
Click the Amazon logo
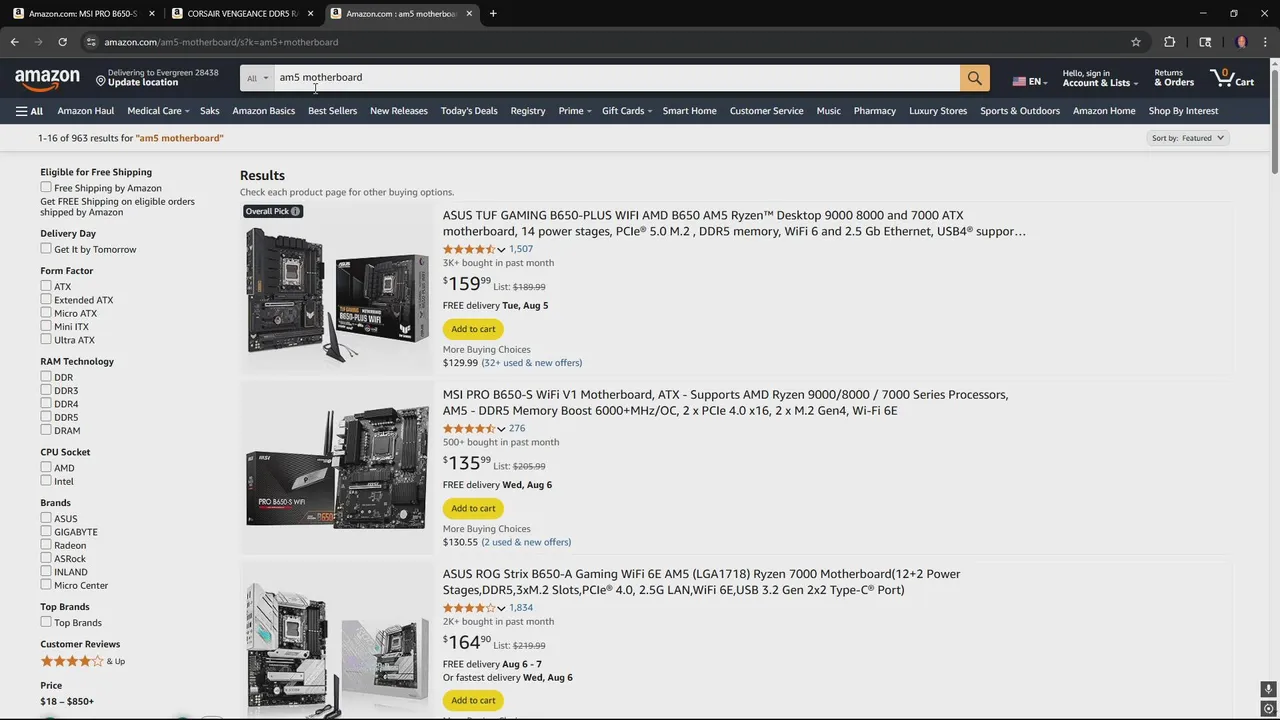(47, 79)
